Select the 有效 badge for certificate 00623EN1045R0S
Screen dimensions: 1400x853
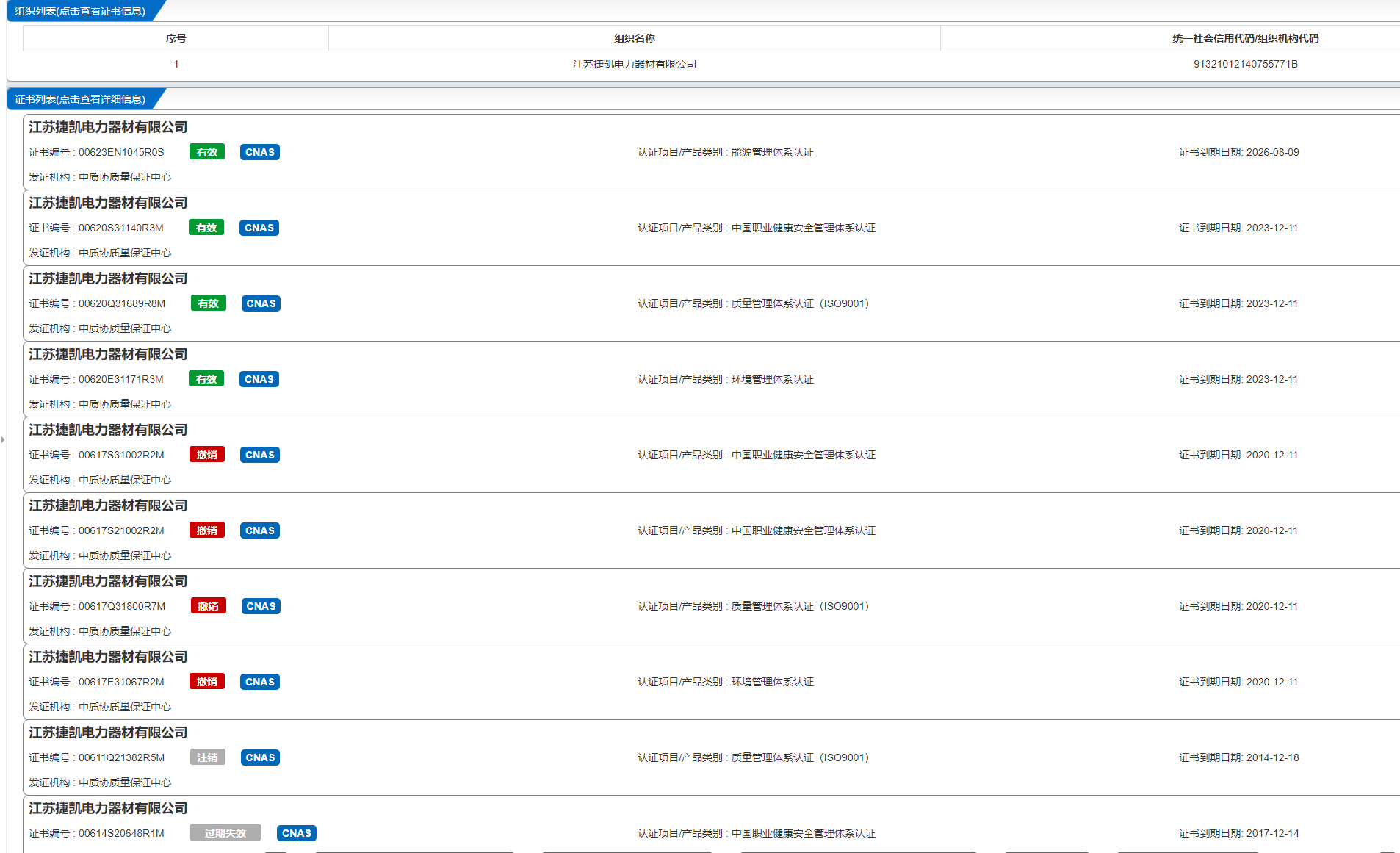click(207, 152)
